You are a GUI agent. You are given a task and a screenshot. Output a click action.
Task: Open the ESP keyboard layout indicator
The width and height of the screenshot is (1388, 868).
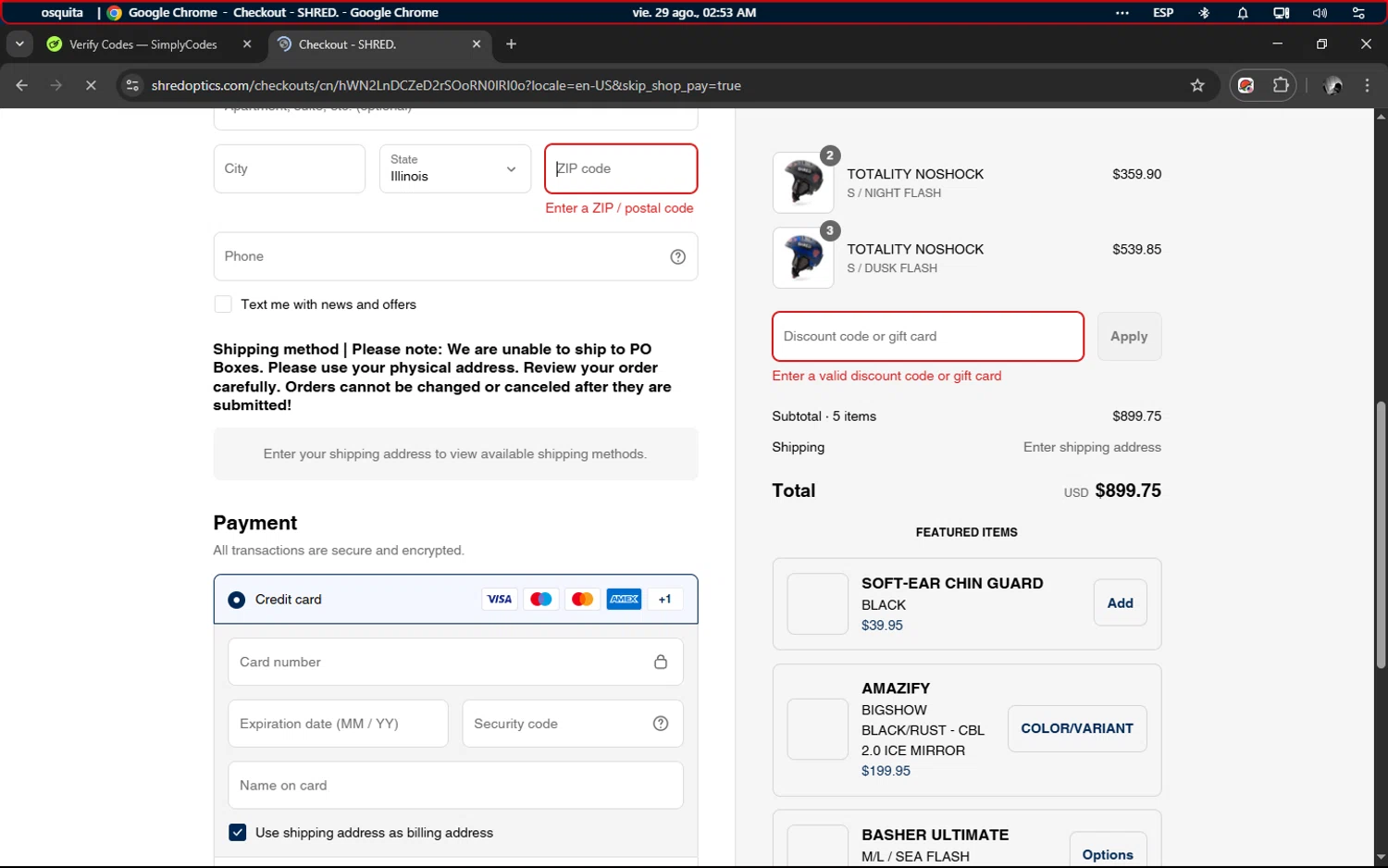(x=1163, y=13)
